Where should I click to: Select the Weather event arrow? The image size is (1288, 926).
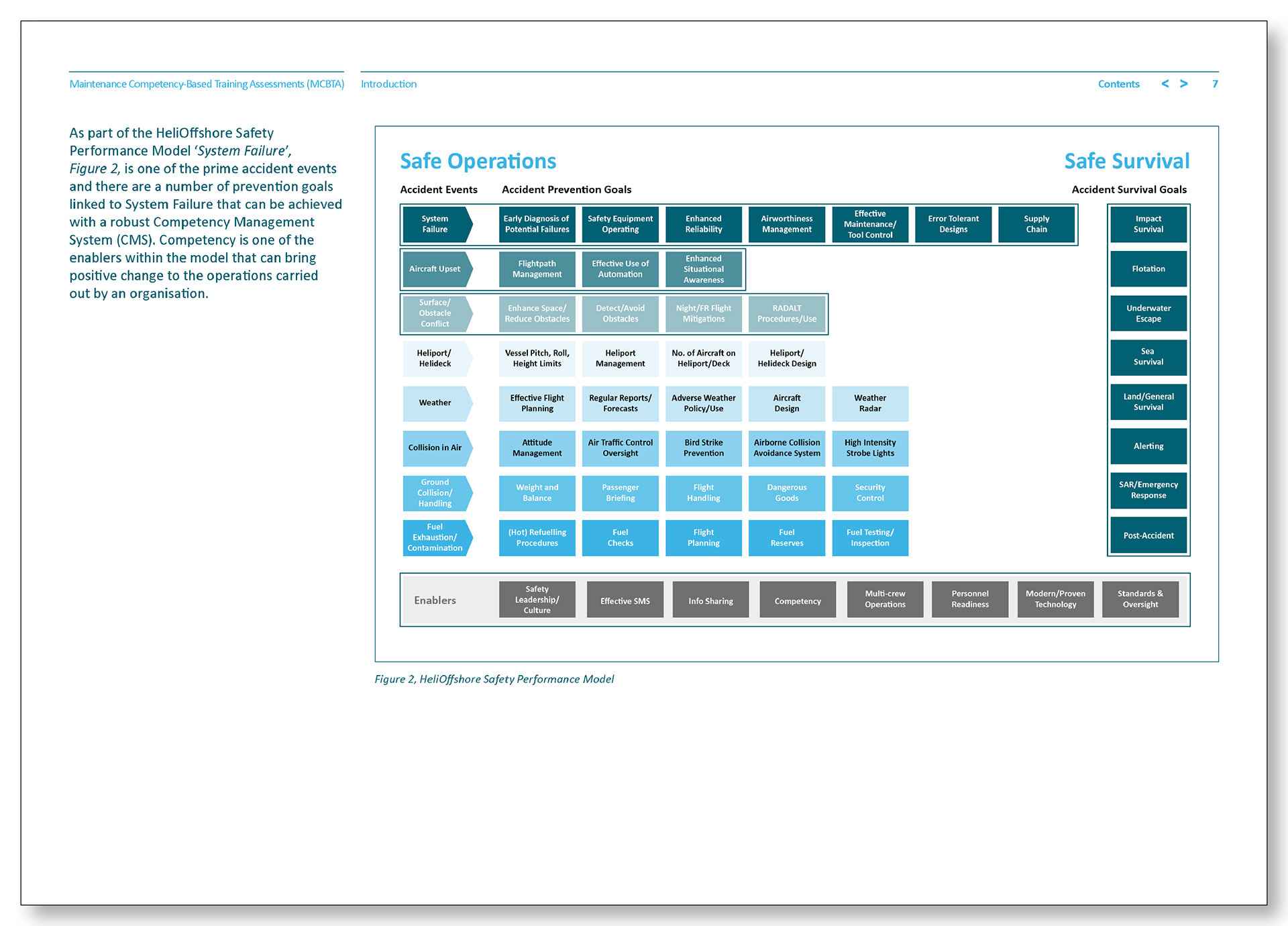point(435,403)
